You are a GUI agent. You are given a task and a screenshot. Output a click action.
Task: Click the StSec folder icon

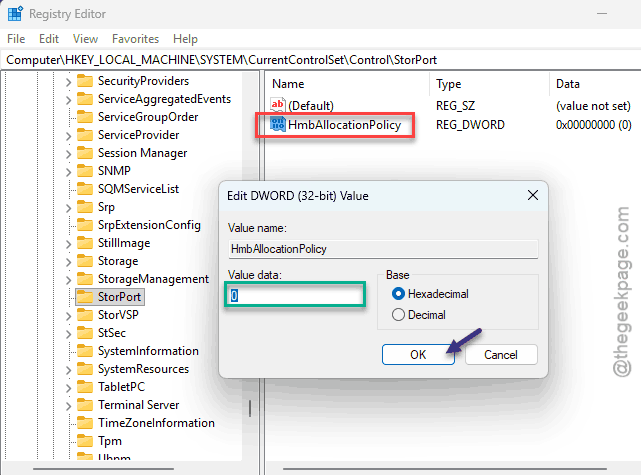pyautogui.click(x=85, y=333)
